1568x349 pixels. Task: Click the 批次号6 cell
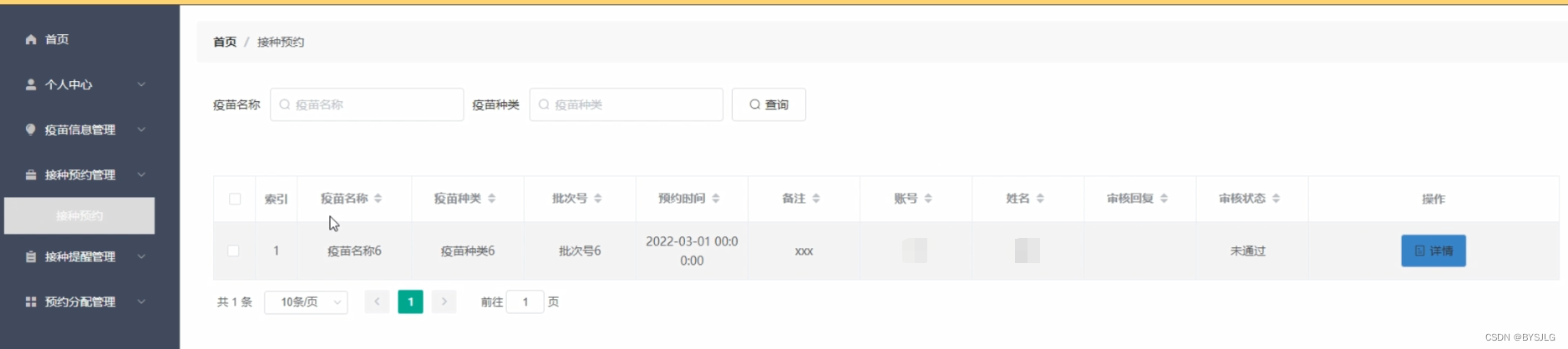(580, 250)
